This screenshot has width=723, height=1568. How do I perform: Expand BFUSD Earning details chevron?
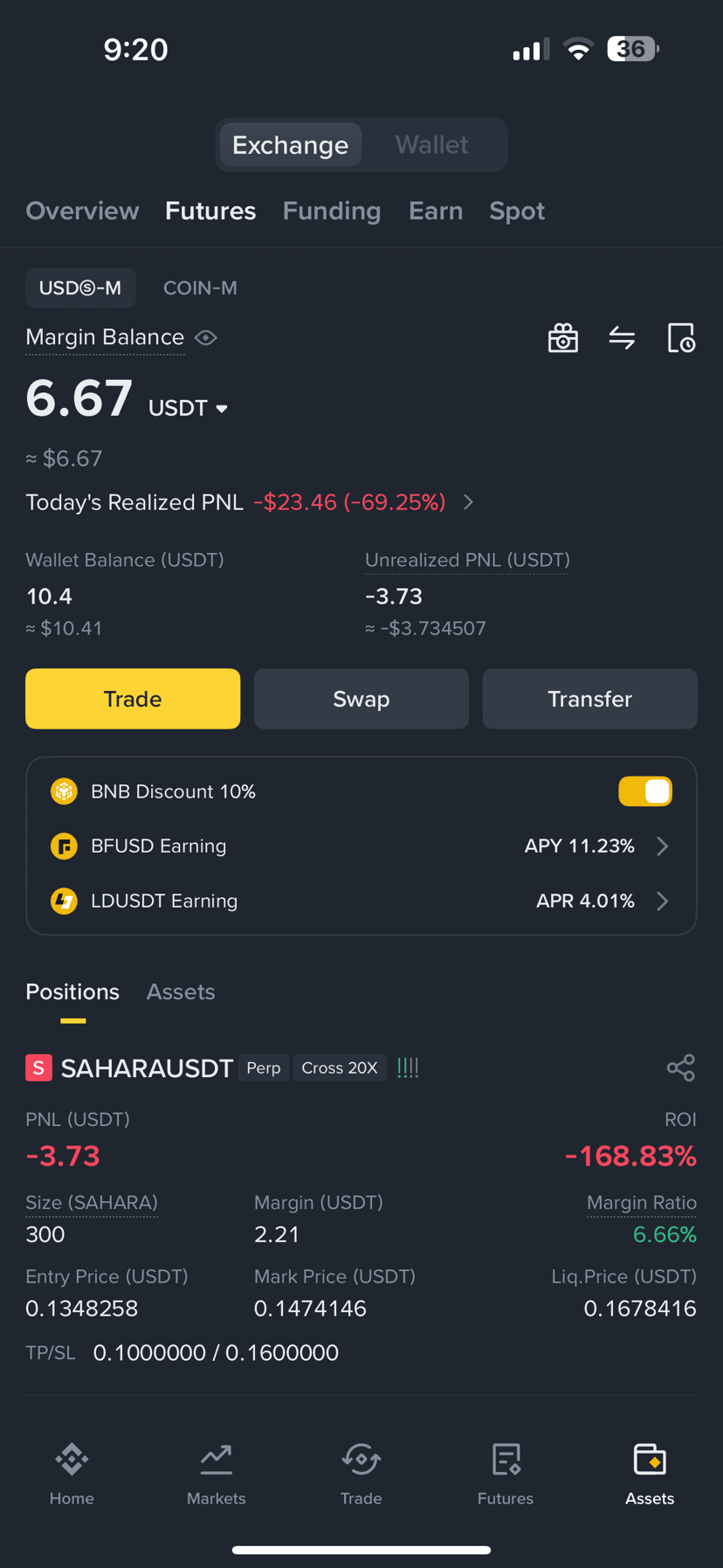662,846
